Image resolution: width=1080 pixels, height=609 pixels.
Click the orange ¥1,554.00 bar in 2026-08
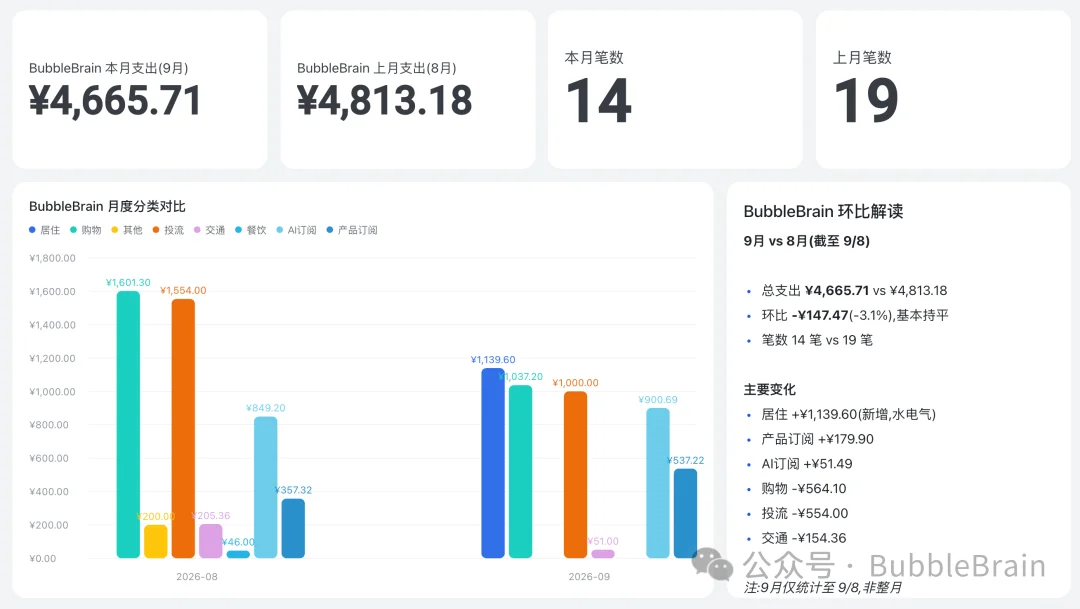(183, 429)
